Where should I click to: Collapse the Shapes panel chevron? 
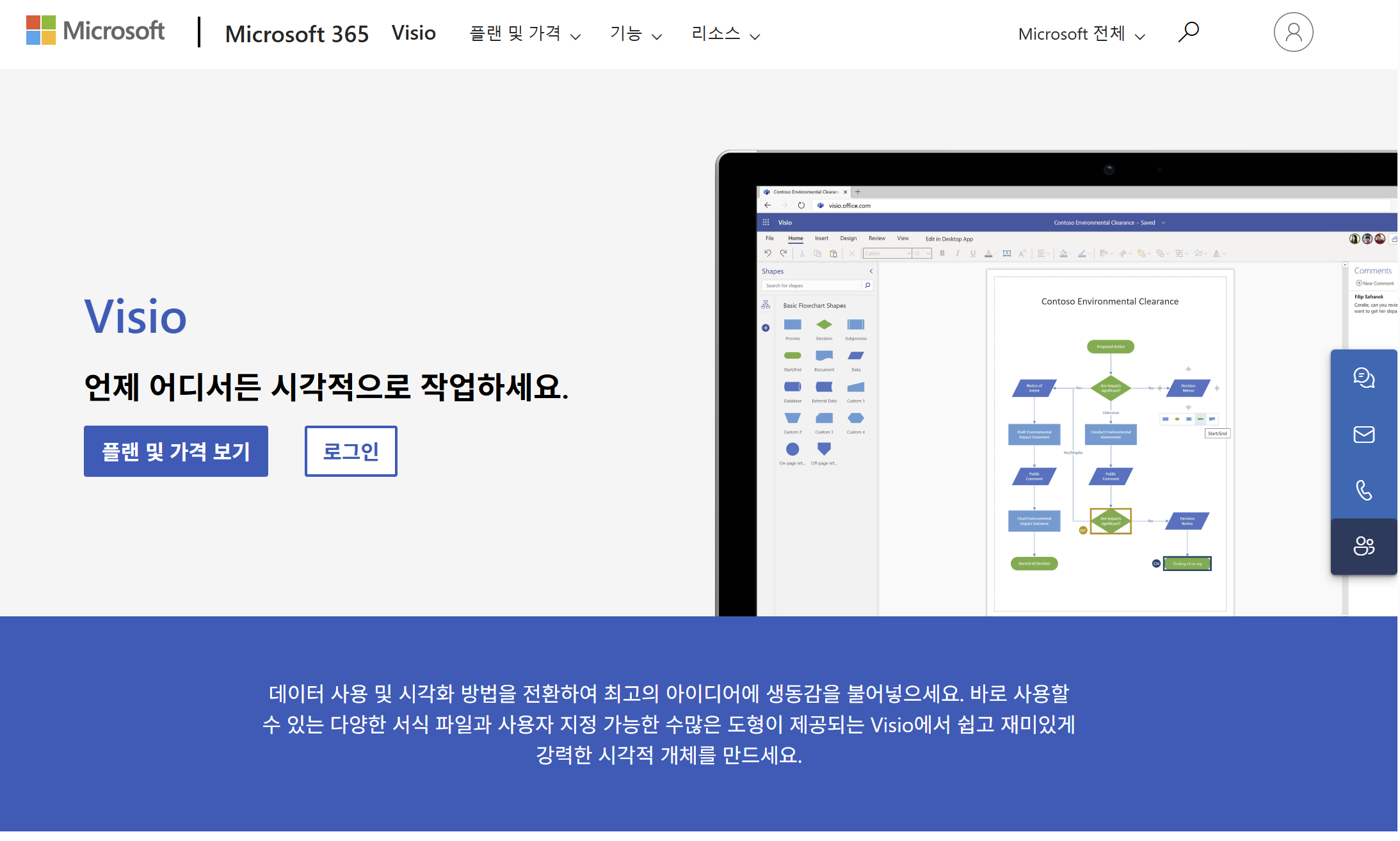(871, 271)
